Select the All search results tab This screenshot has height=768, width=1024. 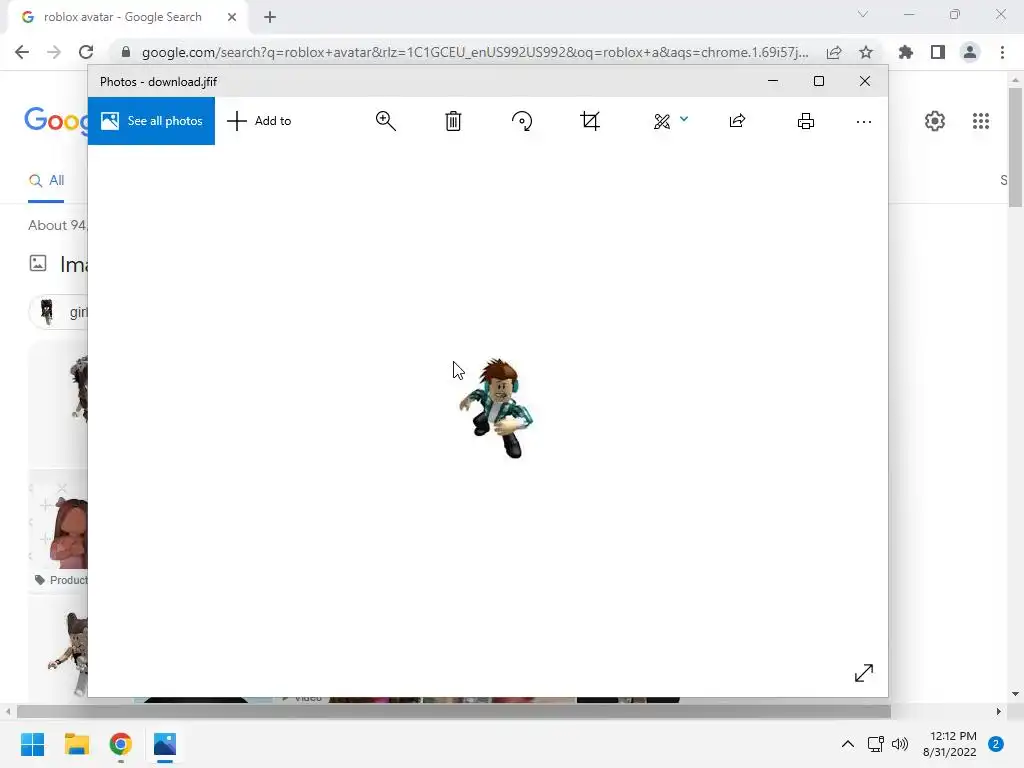pyautogui.click(x=46, y=180)
